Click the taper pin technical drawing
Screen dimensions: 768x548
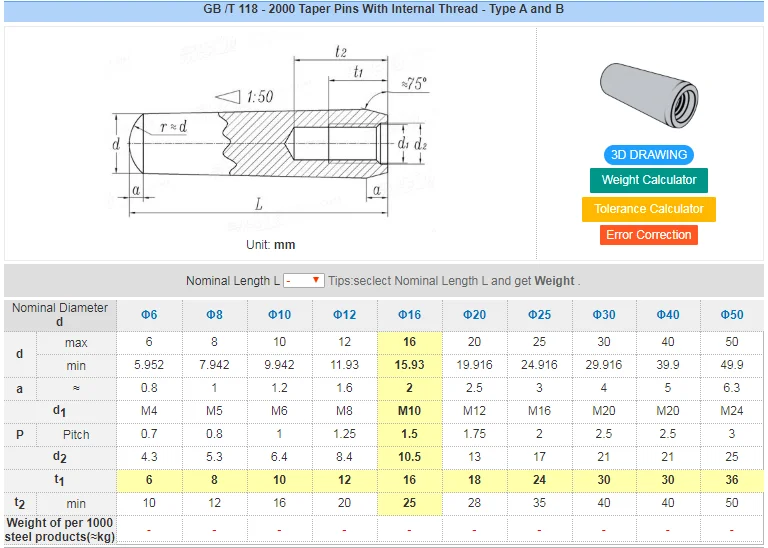pos(270,140)
